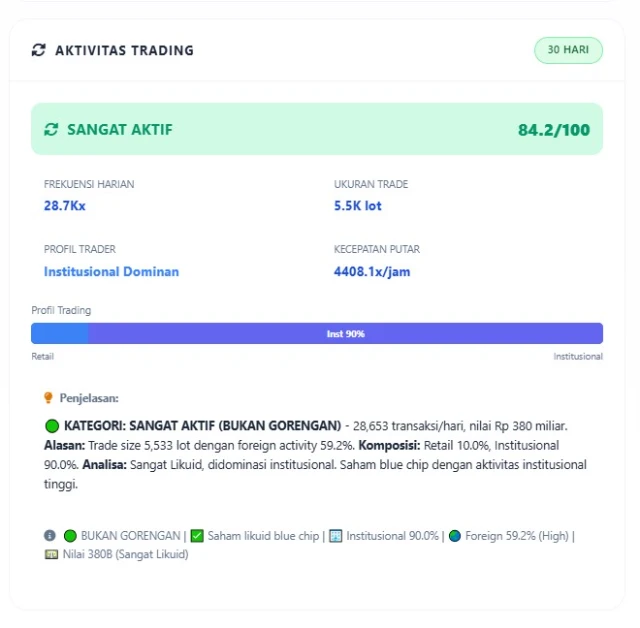Click the info icon in footer row
This screenshot has height=628, width=640.
pyautogui.click(x=50, y=536)
